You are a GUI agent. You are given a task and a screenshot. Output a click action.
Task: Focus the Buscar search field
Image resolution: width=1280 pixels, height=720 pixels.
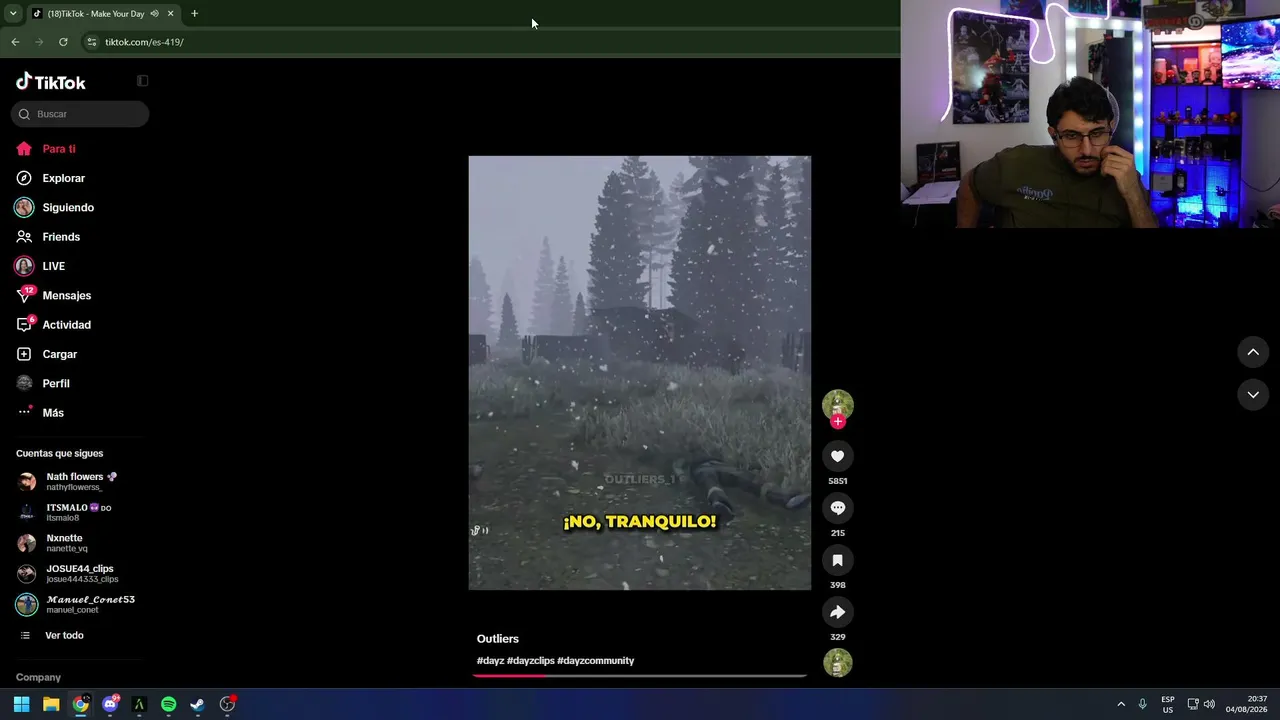point(80,114)
